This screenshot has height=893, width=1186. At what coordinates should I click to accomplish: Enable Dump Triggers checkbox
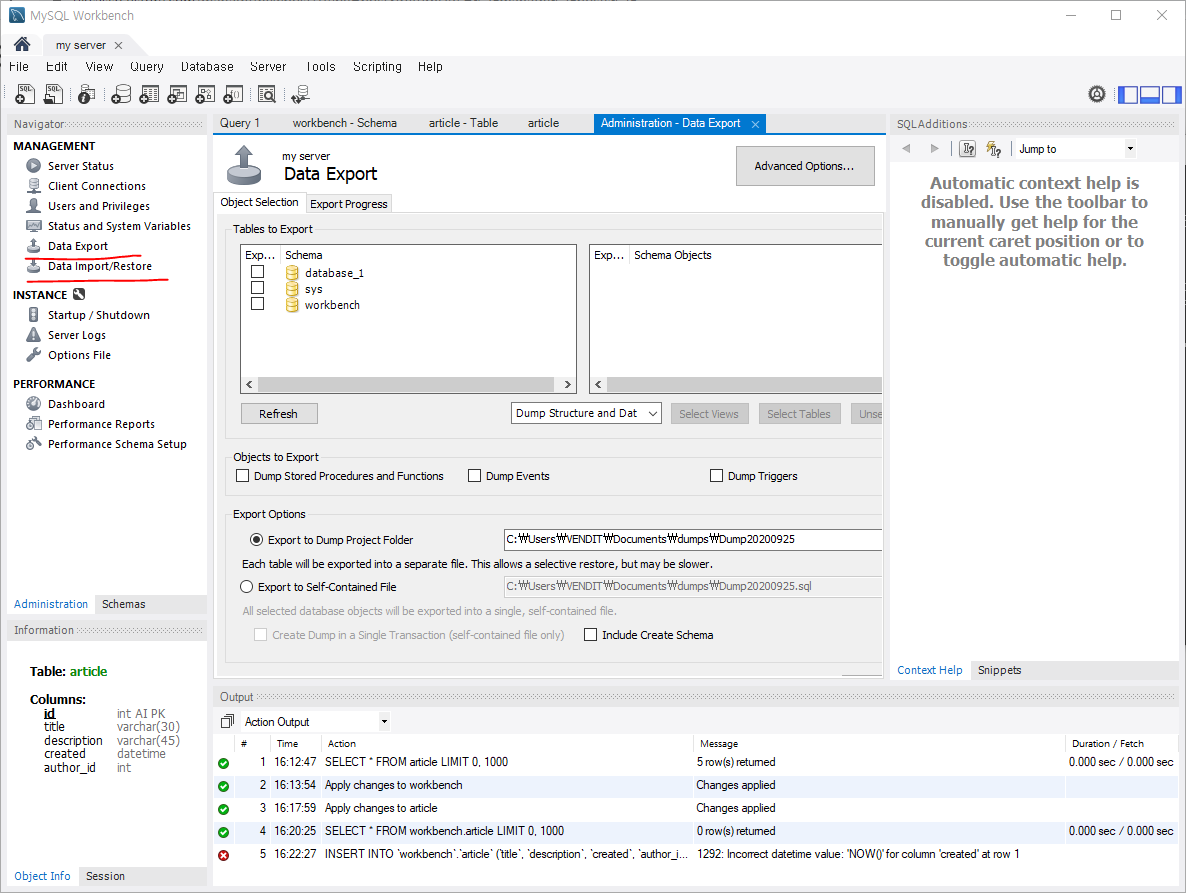pyautogui.click(x=716, y=476)
